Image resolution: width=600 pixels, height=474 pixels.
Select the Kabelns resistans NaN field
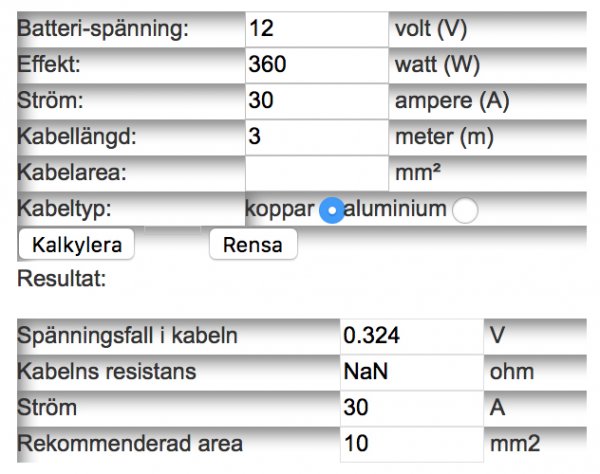click(x=410, y=371)
